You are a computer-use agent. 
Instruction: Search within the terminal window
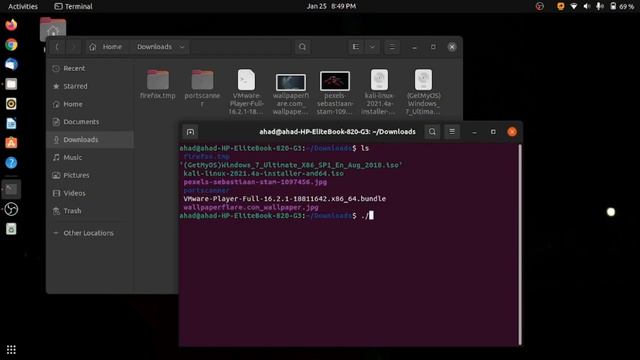click(x=432, y=132)
